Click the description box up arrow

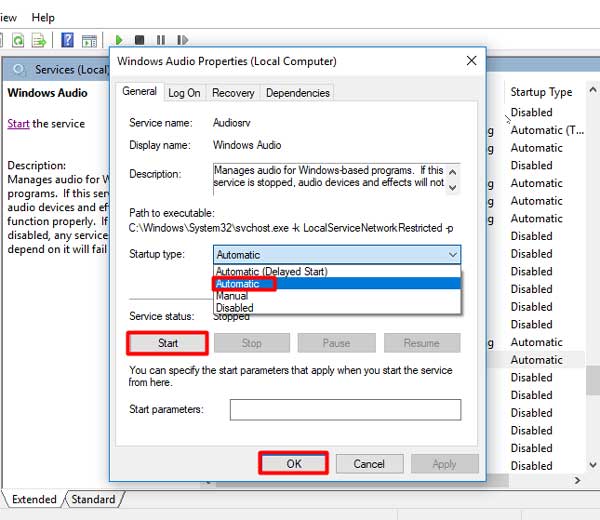click(x=452, y=172)
